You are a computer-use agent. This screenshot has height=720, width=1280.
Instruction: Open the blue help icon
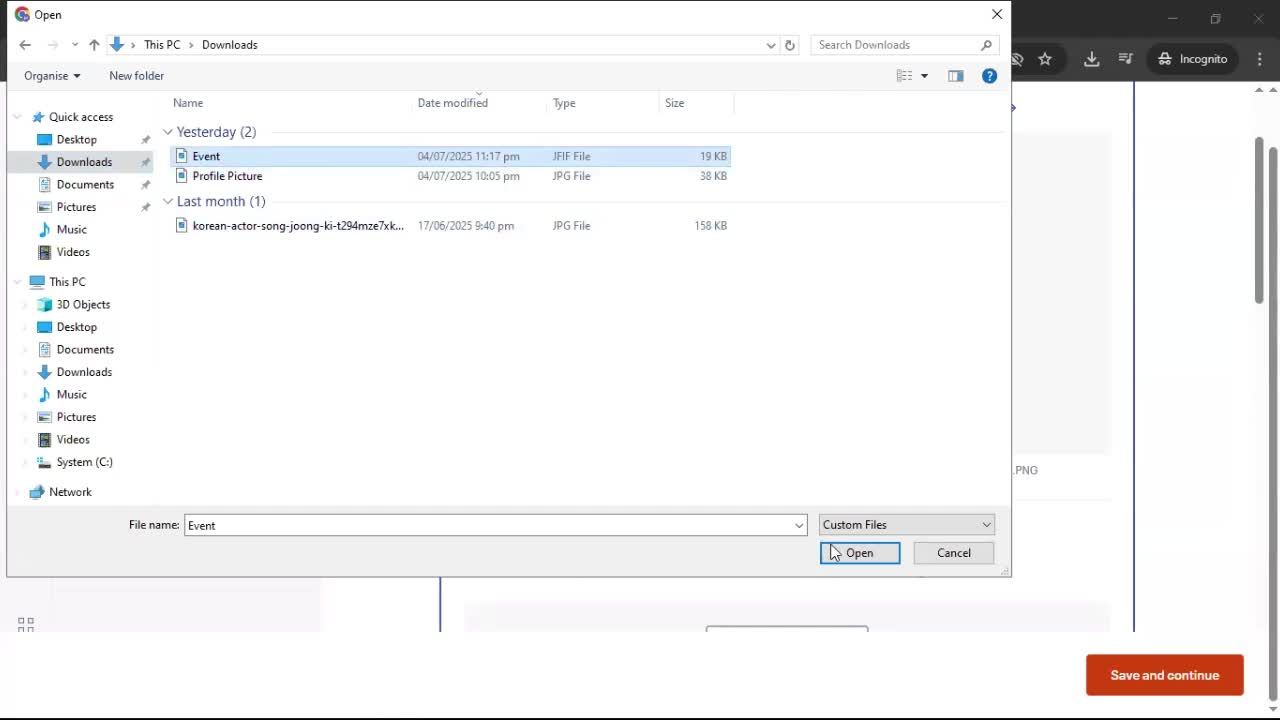989,76
